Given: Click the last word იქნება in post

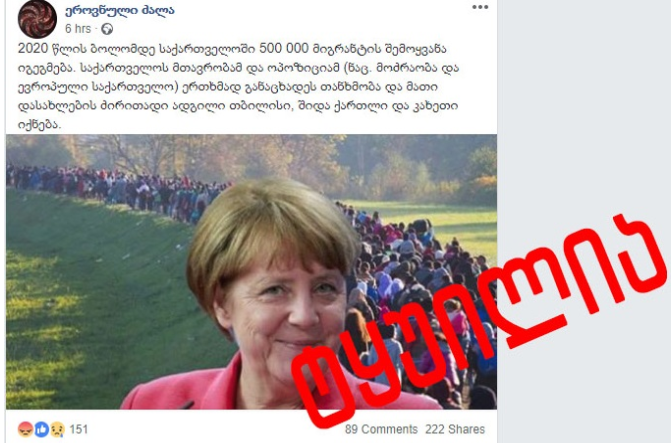Looking at the screenshot, I should (39, 125).
